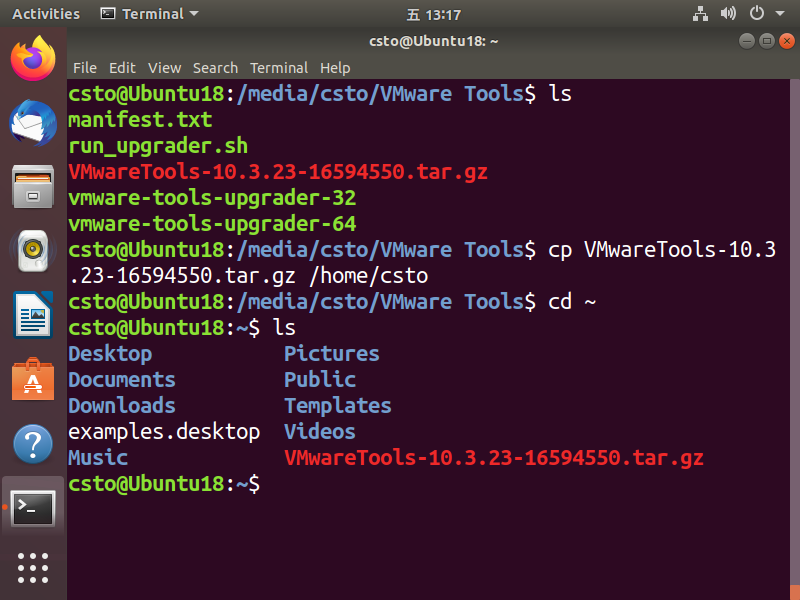
Task: Click the network status icon
Action: (700, 13)
